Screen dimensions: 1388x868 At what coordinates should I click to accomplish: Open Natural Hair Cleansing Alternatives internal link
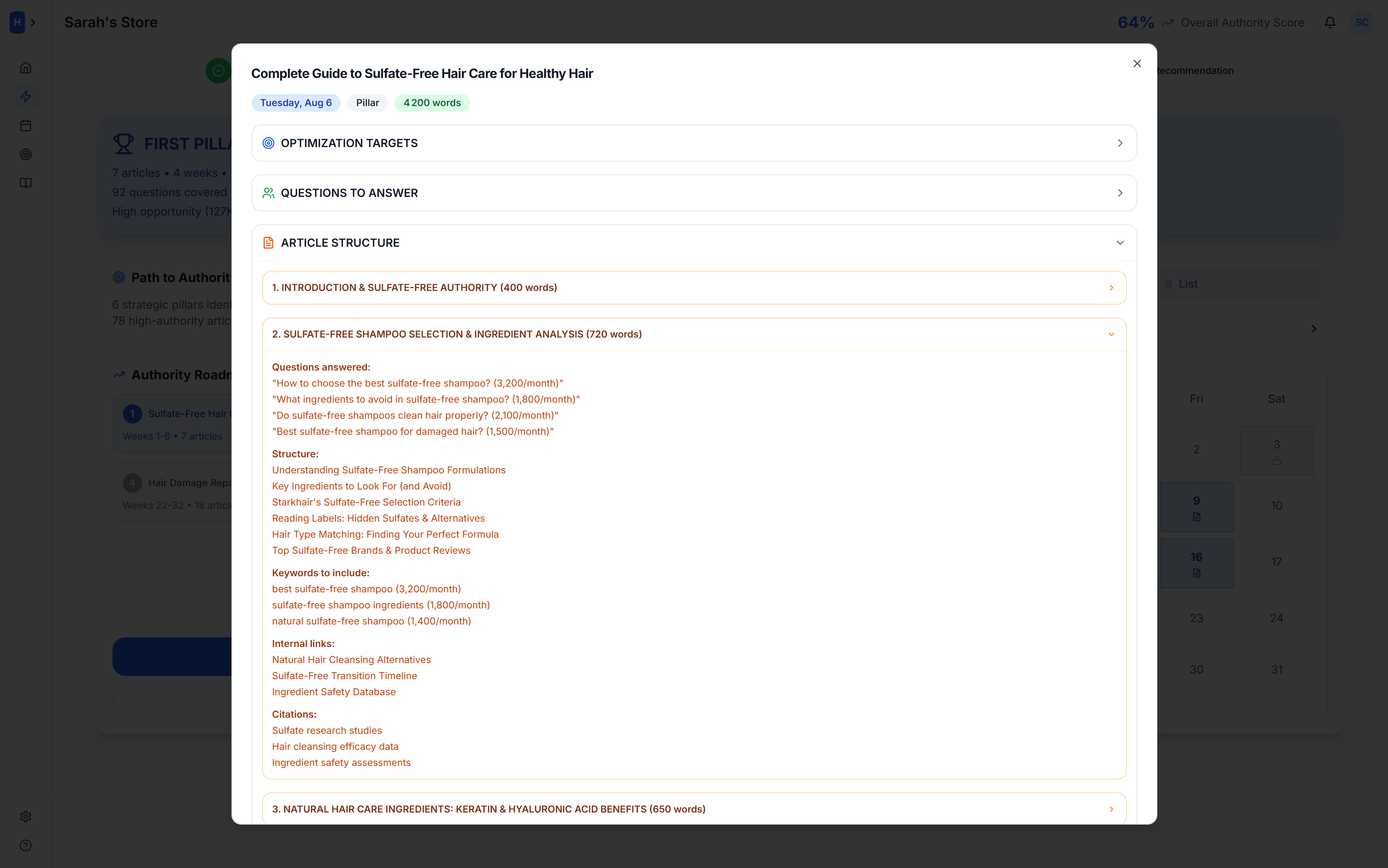[x=351, y=659]
